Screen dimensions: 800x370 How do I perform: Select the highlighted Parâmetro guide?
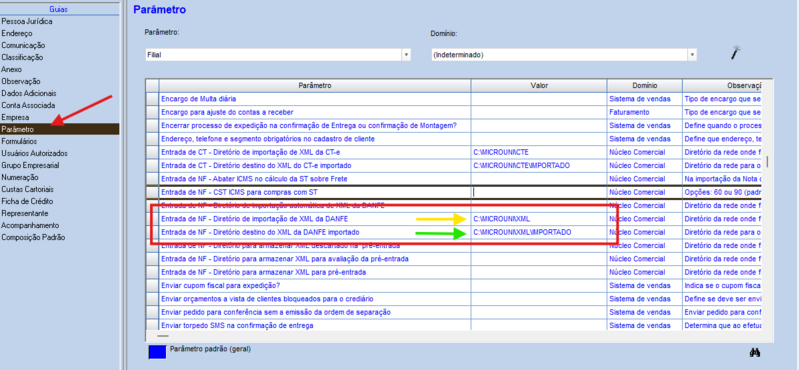click(60, 129)
